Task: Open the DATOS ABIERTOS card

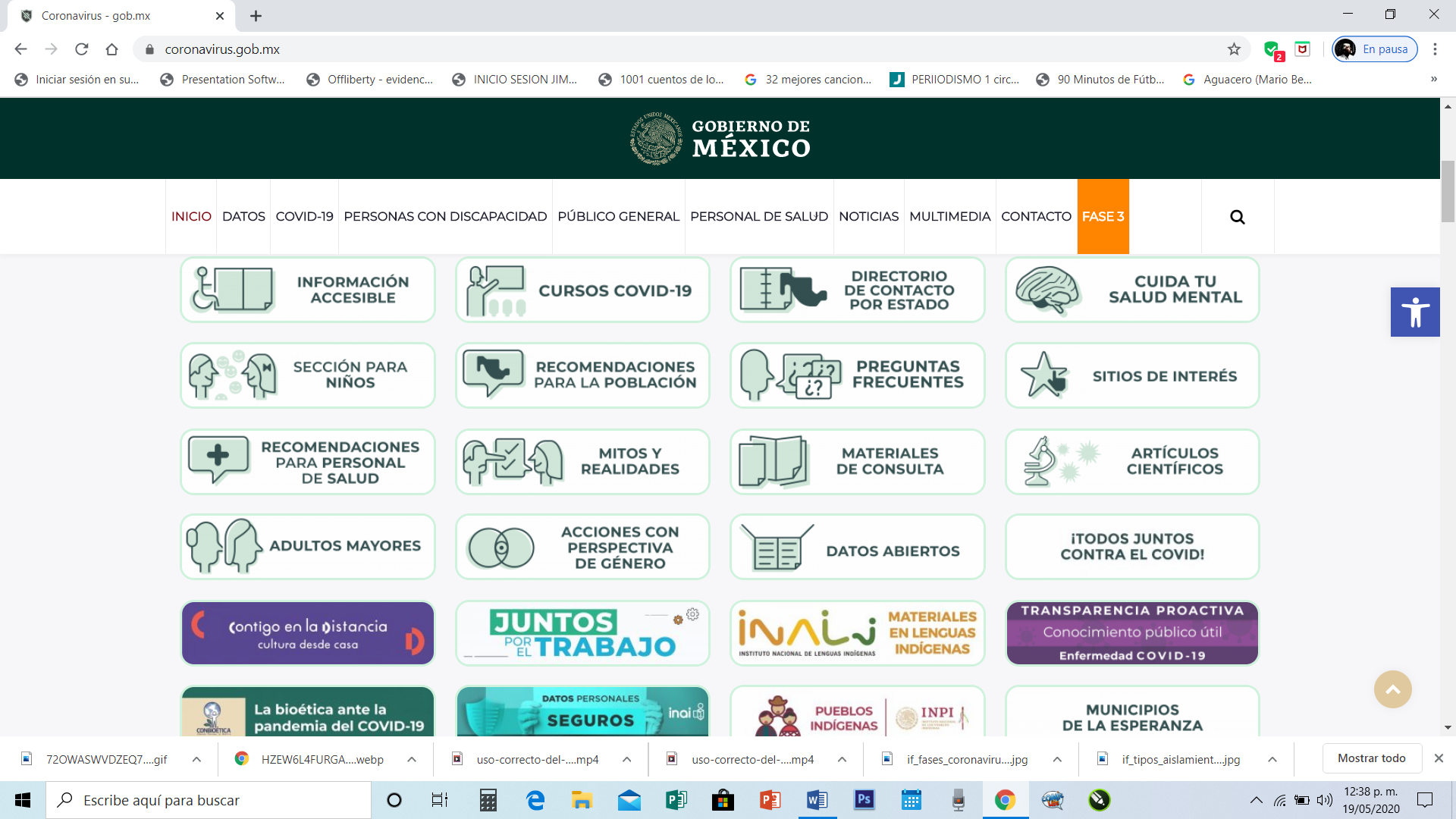Action: point(857,548)
